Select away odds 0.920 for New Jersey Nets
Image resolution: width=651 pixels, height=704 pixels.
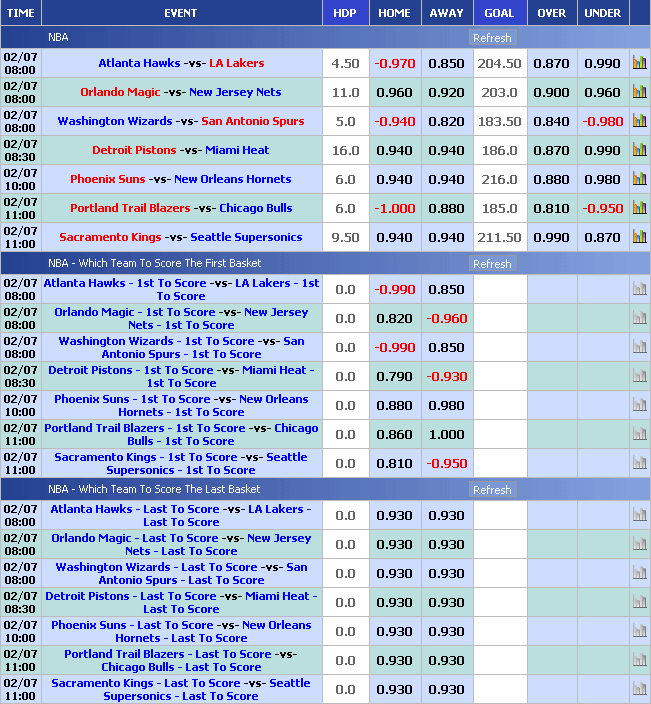click(x=446, y=92)
